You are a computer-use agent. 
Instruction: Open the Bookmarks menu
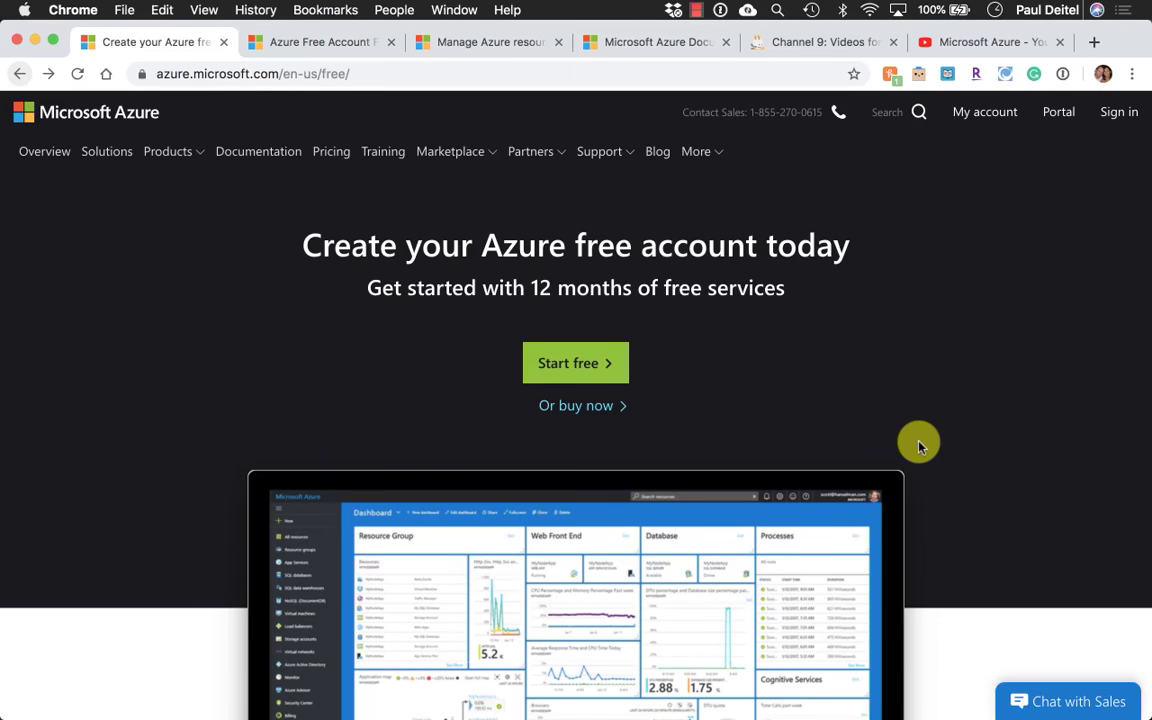(x=325, y=10)
